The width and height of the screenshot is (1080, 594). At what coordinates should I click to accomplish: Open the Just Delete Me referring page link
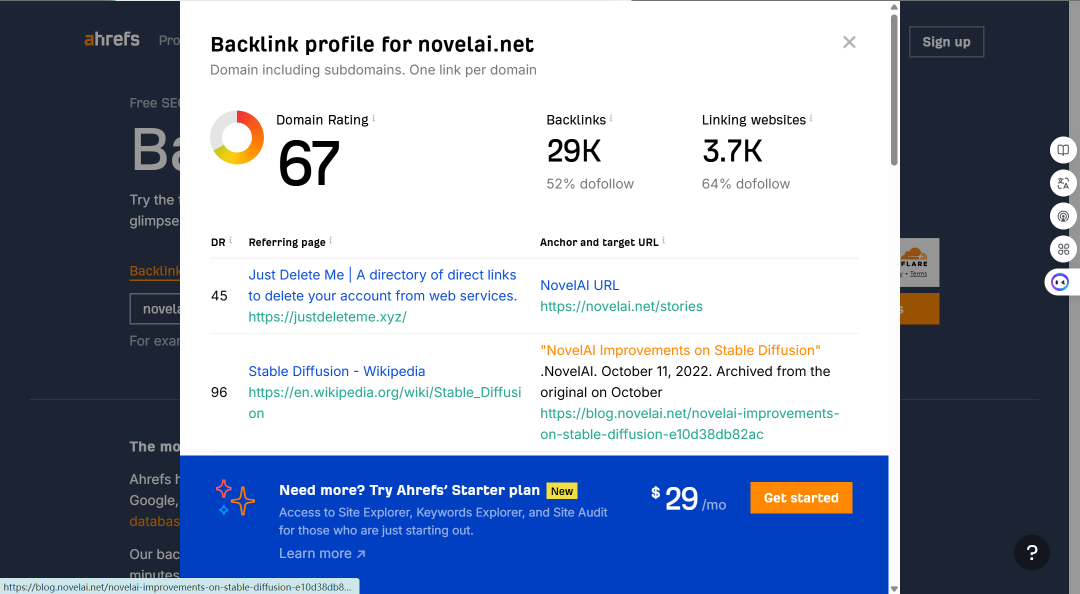pos(382,285)
